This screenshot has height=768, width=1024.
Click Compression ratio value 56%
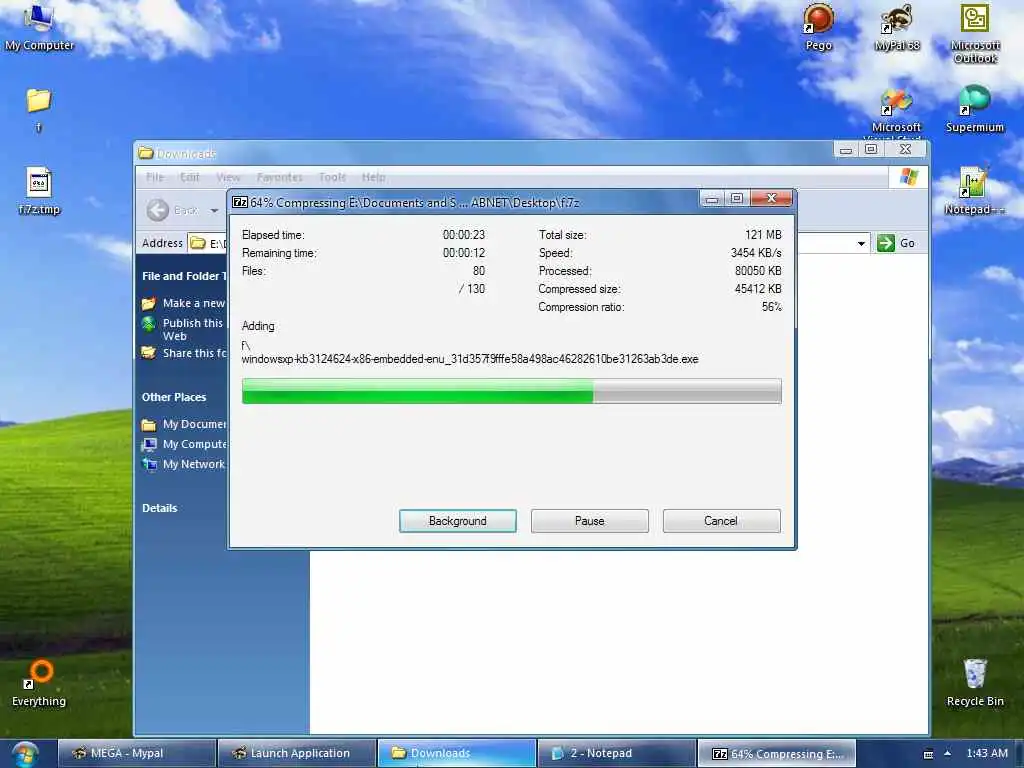(771, 307)
